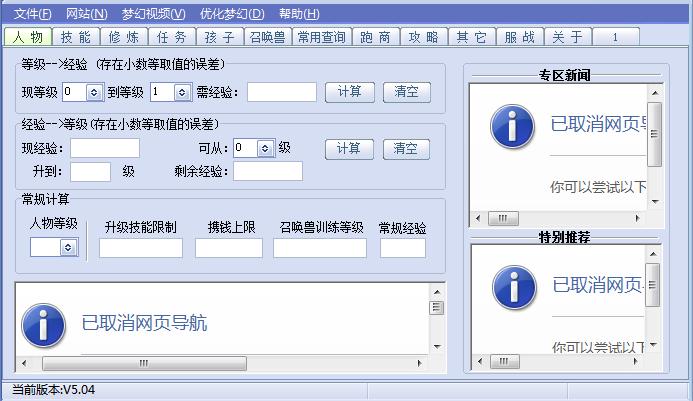Viewport: 693px width, 401px height.
Task: Click the 到等级 spinner arrows
Action: 182,92
